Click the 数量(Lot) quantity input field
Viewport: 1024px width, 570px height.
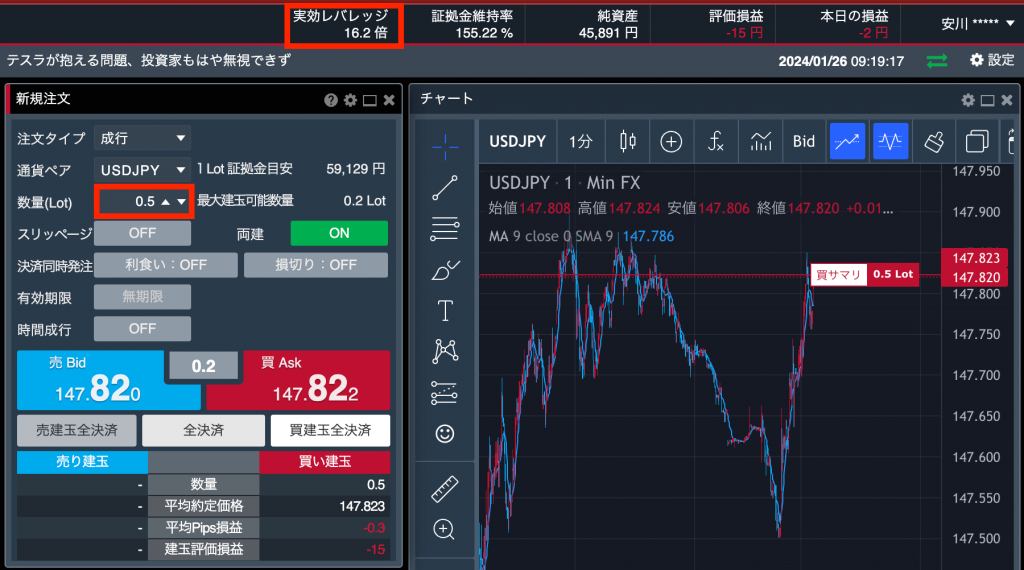click(140, 201)
